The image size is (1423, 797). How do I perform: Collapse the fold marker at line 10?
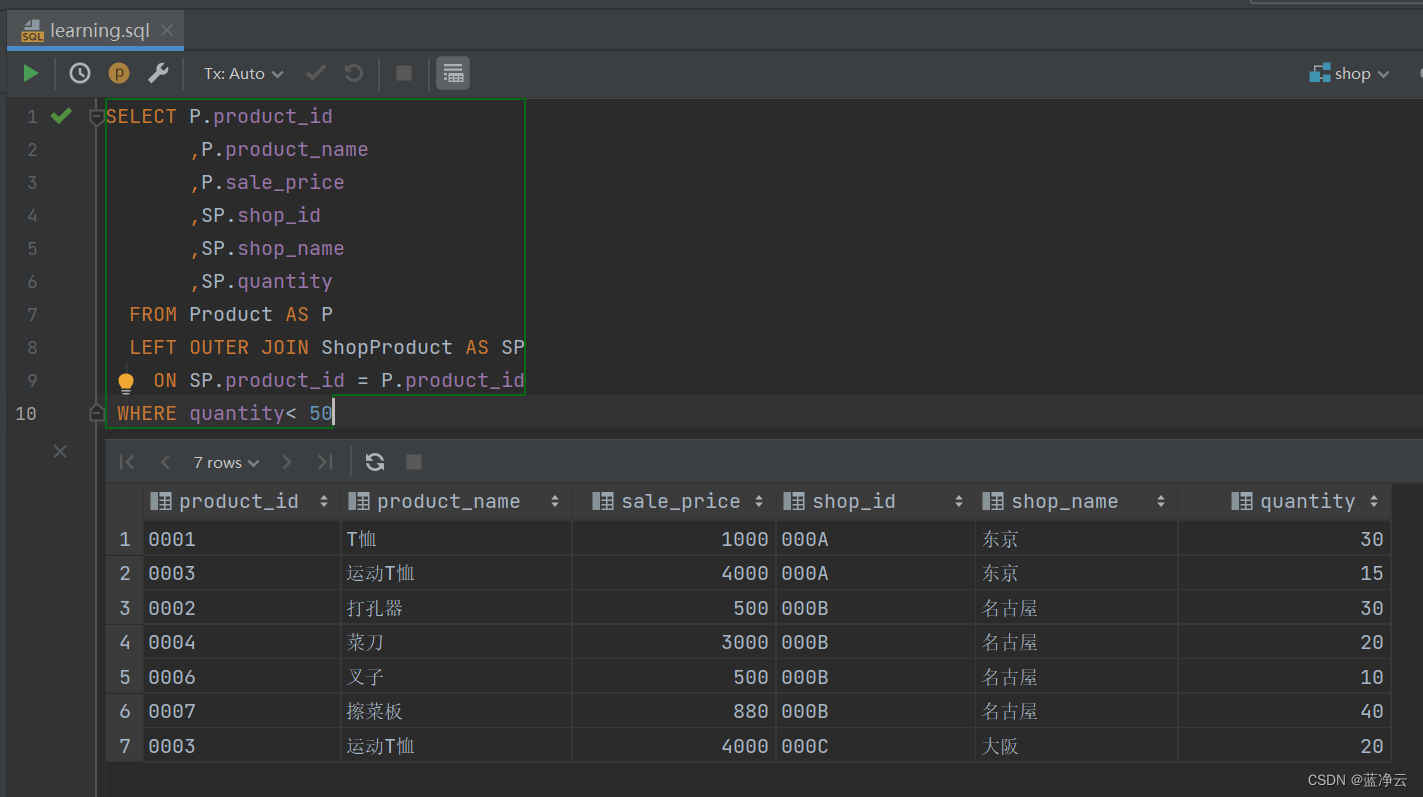pyautogui.click(x=97, y=413)
